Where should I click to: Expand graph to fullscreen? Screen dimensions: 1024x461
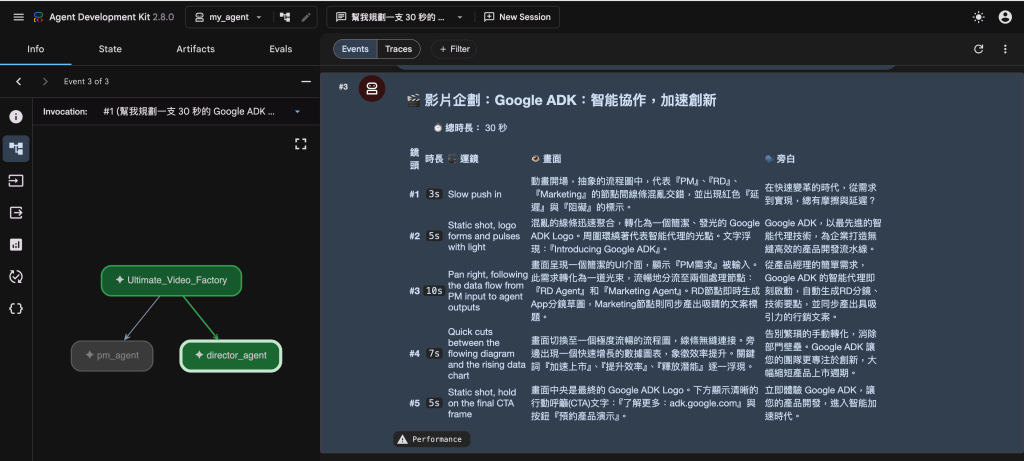(300, 144)
